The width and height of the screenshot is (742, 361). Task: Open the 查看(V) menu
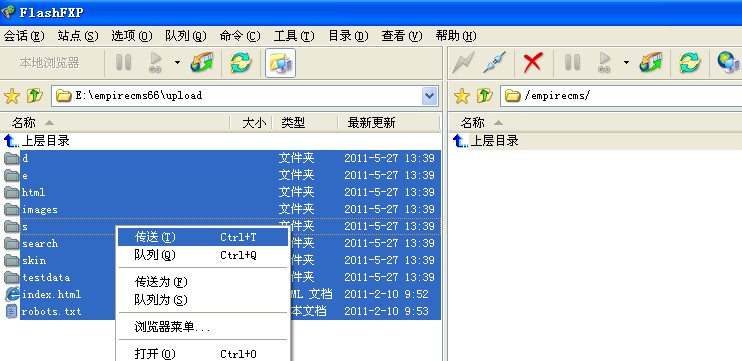pyautogui.click(x=402, y=36)
